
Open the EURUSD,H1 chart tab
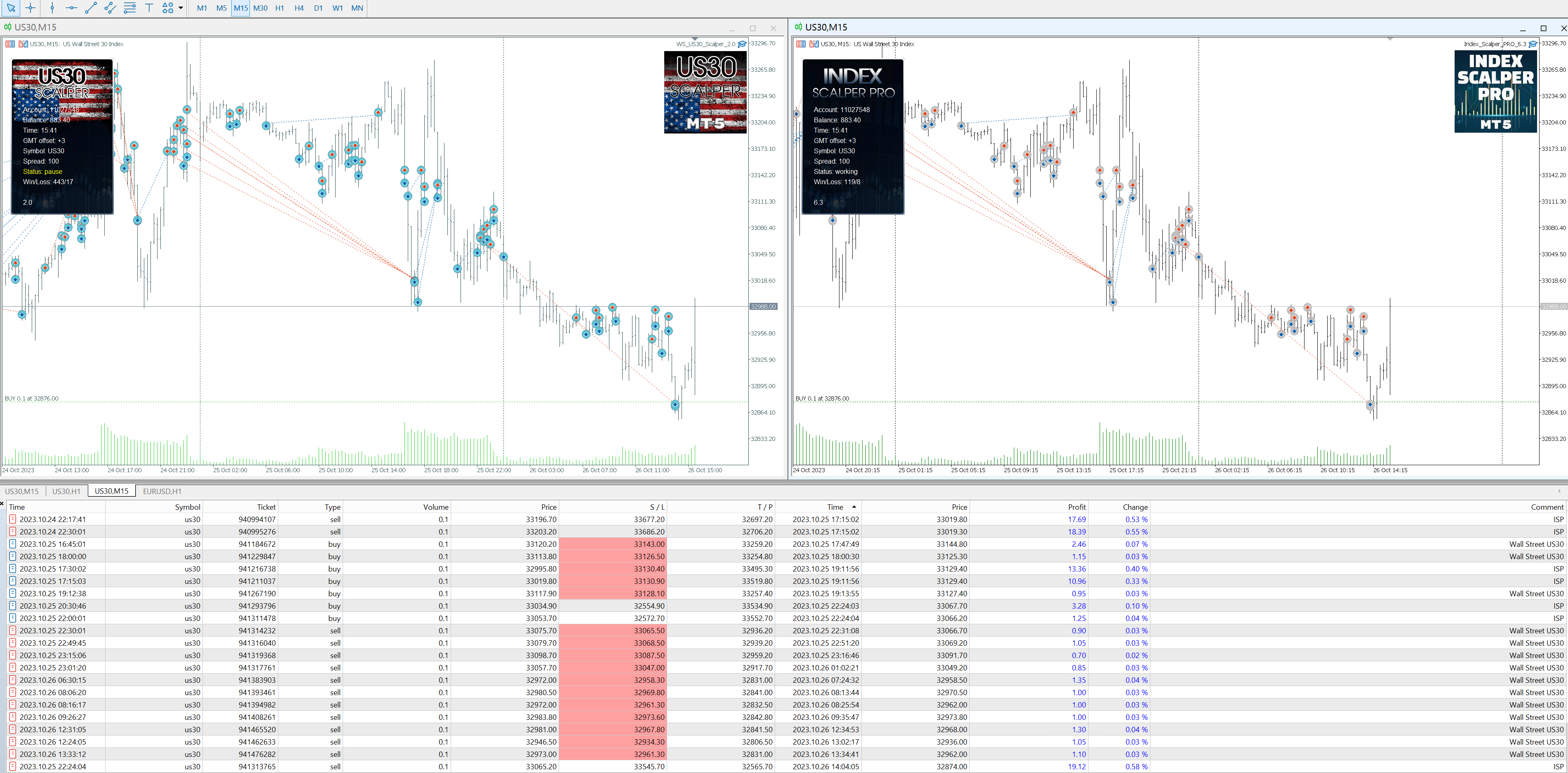pos(162,492)
